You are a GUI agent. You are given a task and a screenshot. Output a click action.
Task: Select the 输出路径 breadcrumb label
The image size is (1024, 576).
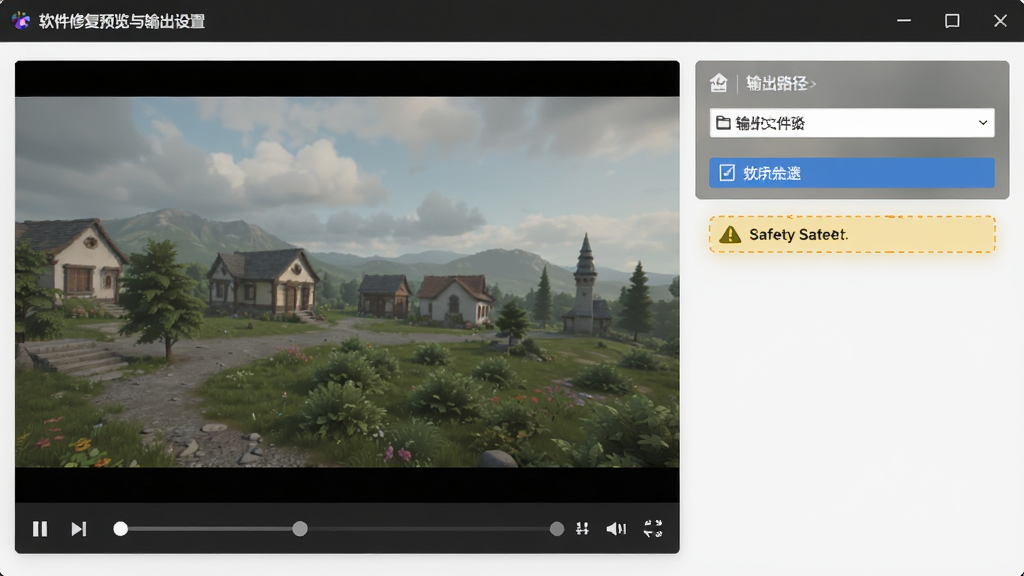pos(776,83)
